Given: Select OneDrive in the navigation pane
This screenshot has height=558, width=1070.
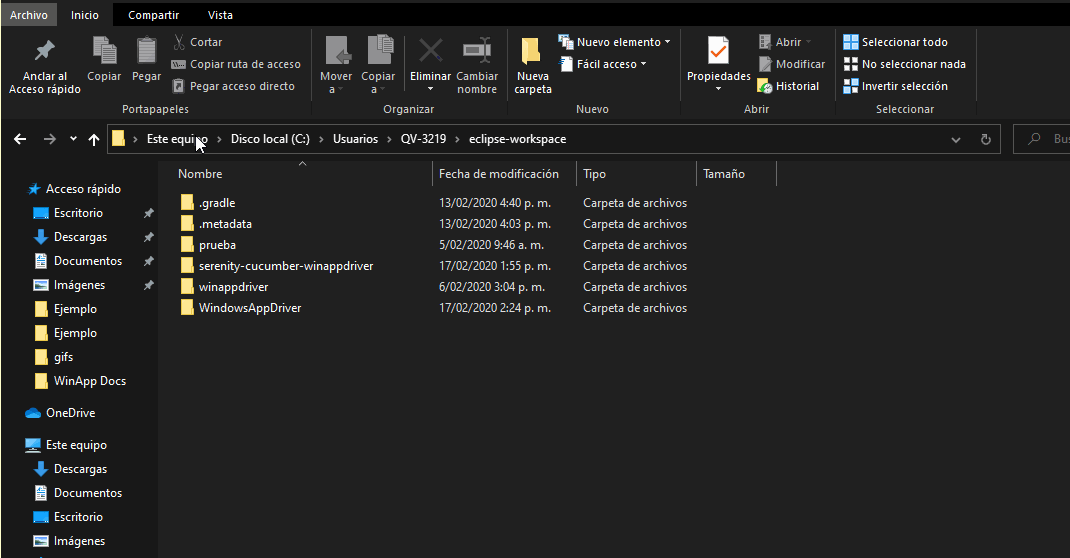Looking at the screenshot, I should click(x=70, y=413).
